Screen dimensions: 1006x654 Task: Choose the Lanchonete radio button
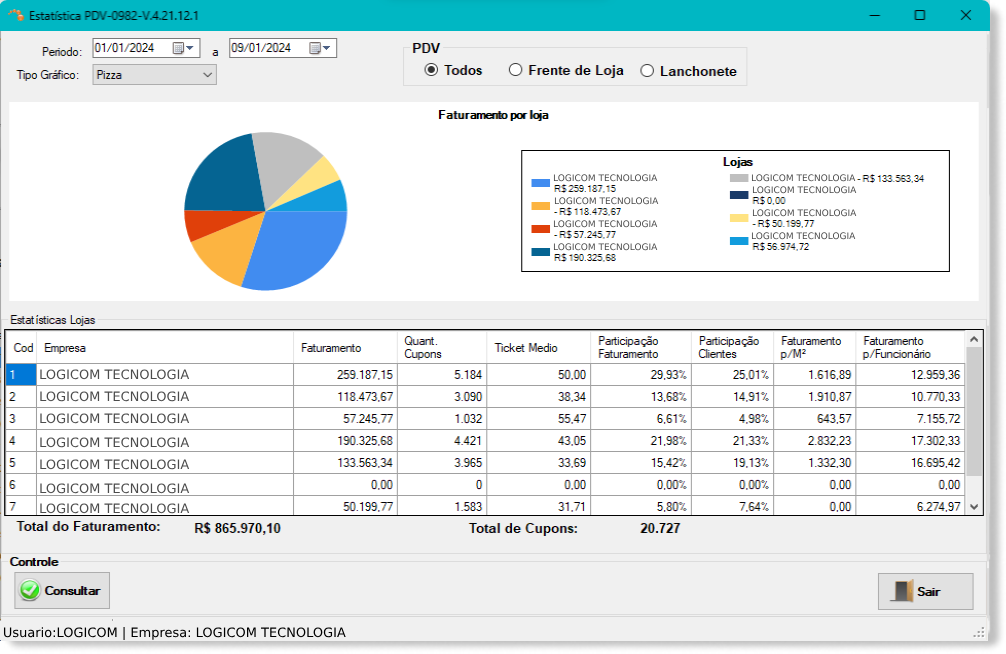(x=647, y=71)
